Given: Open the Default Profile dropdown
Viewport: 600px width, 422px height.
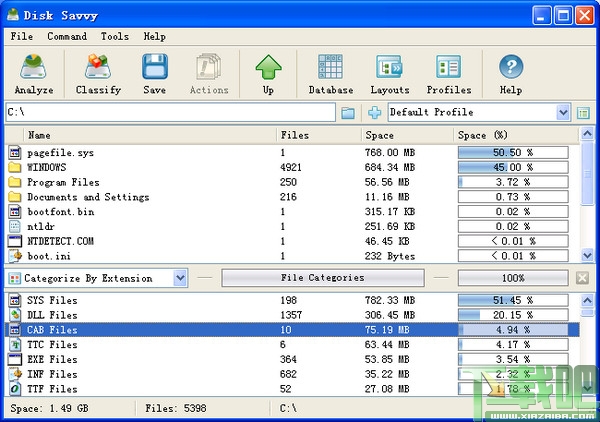Looking at the screenshot, I should click(x=562, y=112).
